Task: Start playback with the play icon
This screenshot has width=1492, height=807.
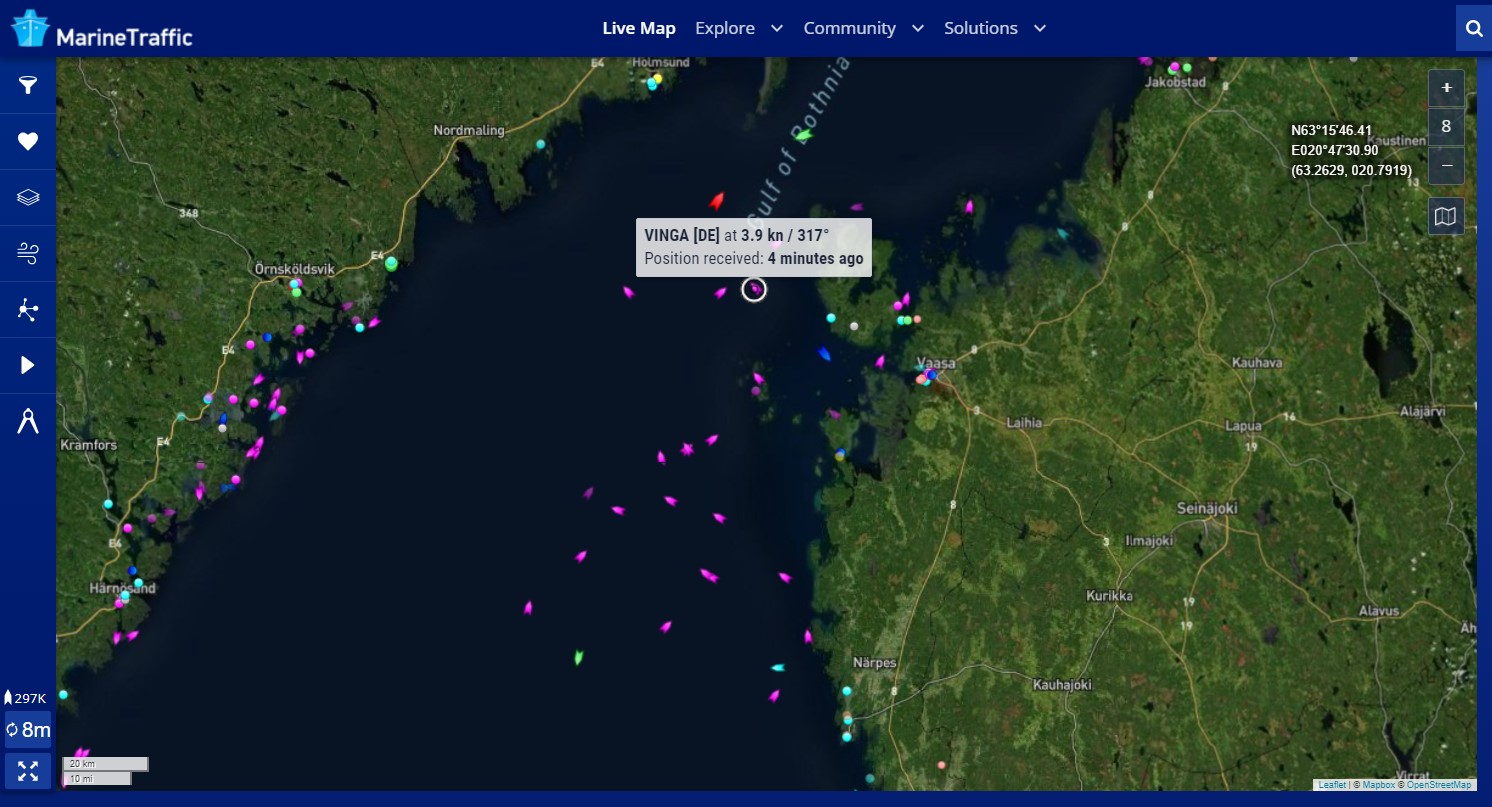Action: 28,365
